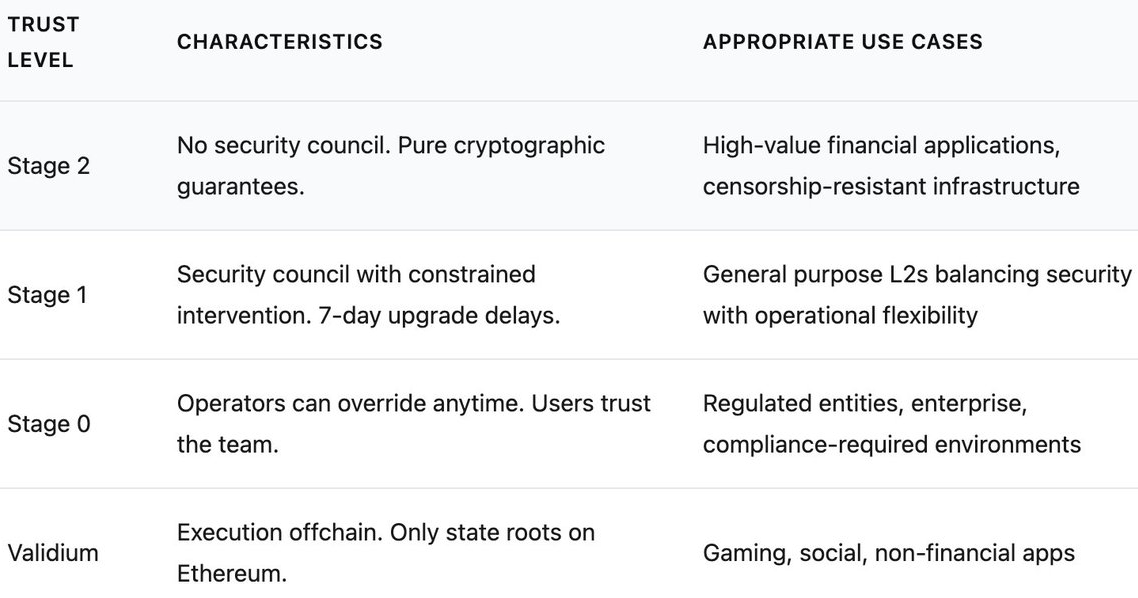Click "the team." text in Stage 0 row
Viewport: 1138px width, 598px height.
(x=227, y=445)
